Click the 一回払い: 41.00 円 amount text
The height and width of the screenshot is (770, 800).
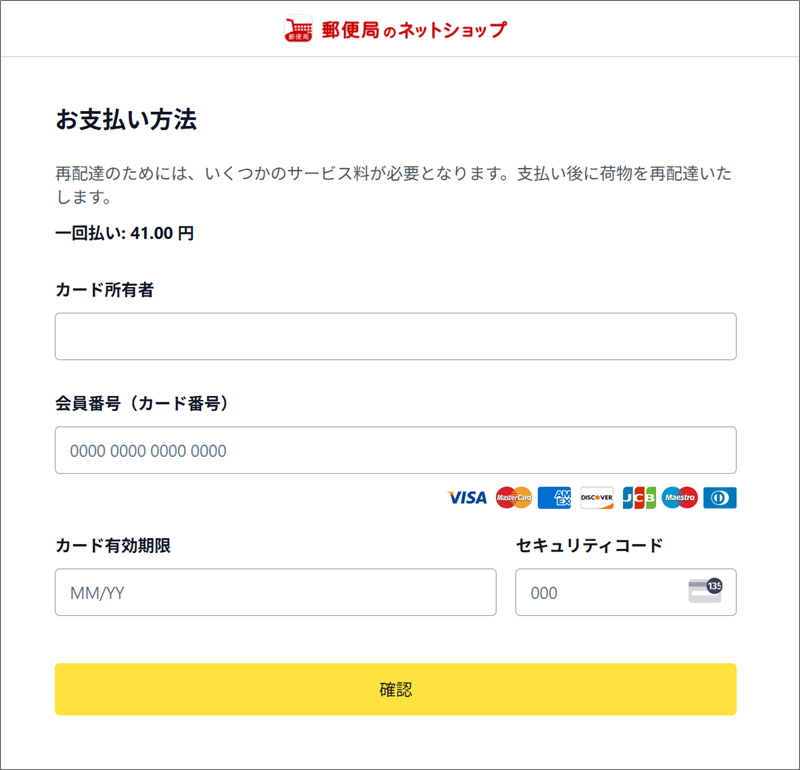pos(124,233)
